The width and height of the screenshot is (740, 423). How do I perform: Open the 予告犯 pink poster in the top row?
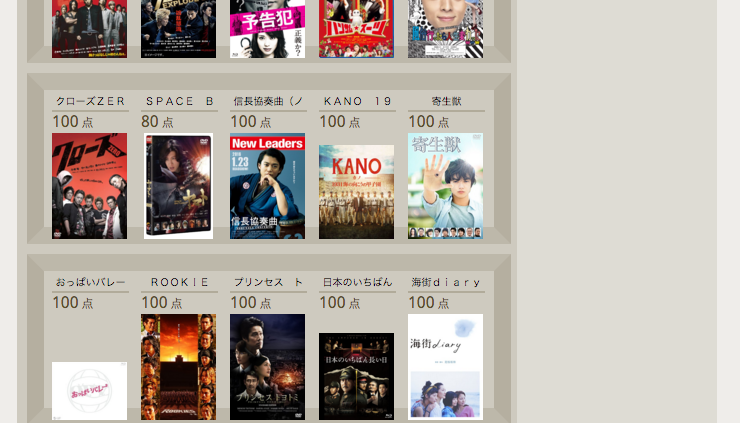[267, 29]
